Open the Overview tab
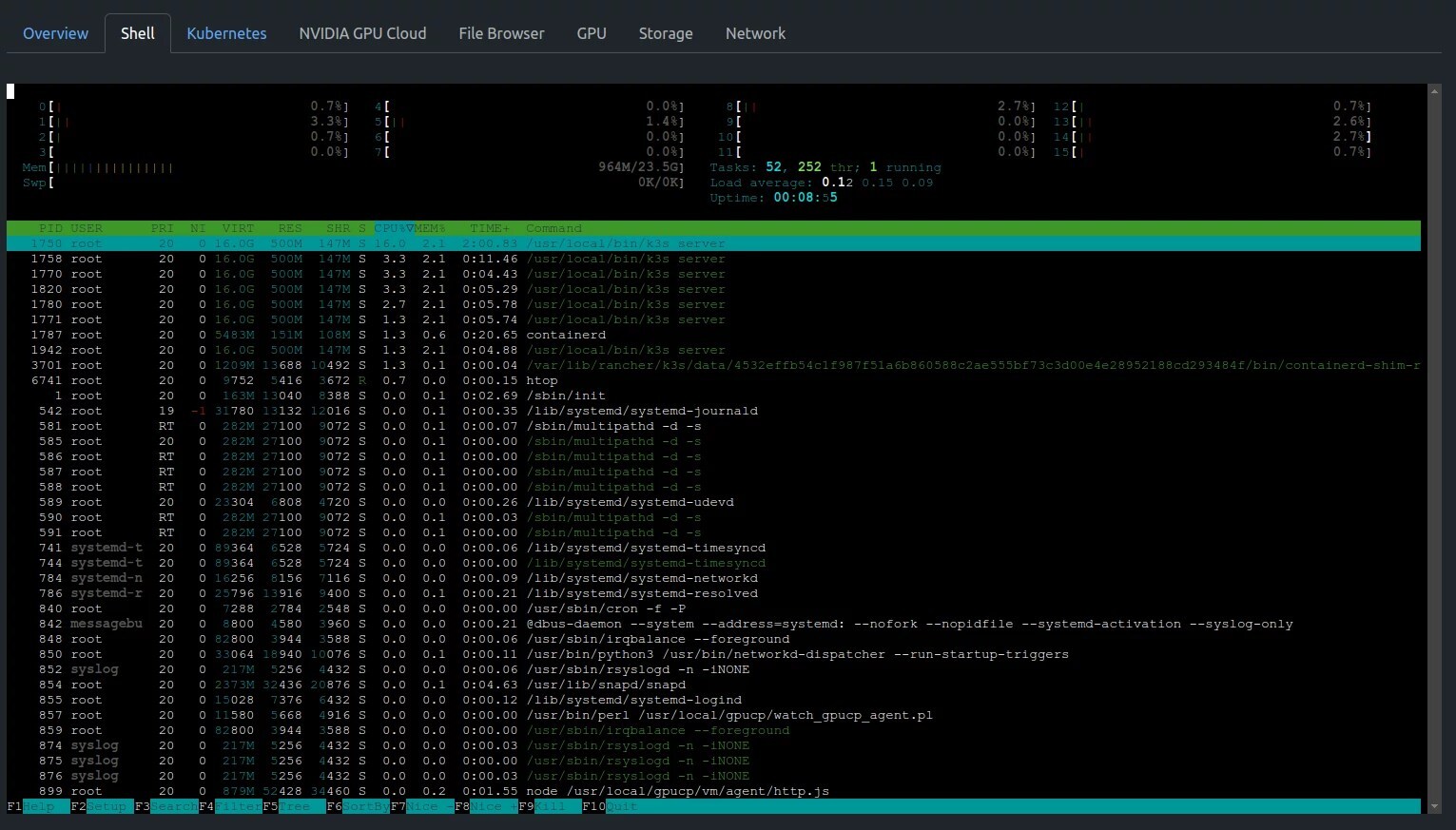 (55, 33)
